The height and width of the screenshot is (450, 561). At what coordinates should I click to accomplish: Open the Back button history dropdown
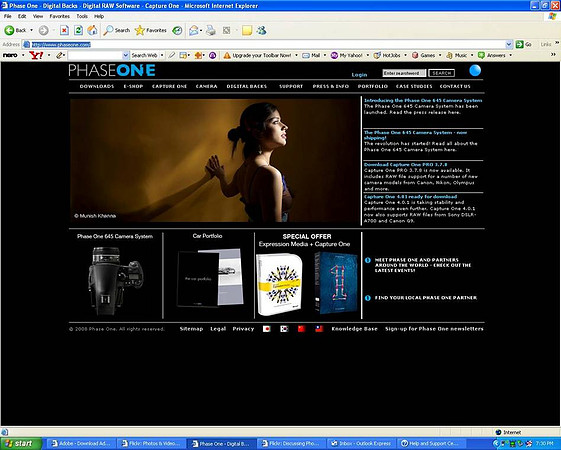pyautogui.click(x=31, y=30)
